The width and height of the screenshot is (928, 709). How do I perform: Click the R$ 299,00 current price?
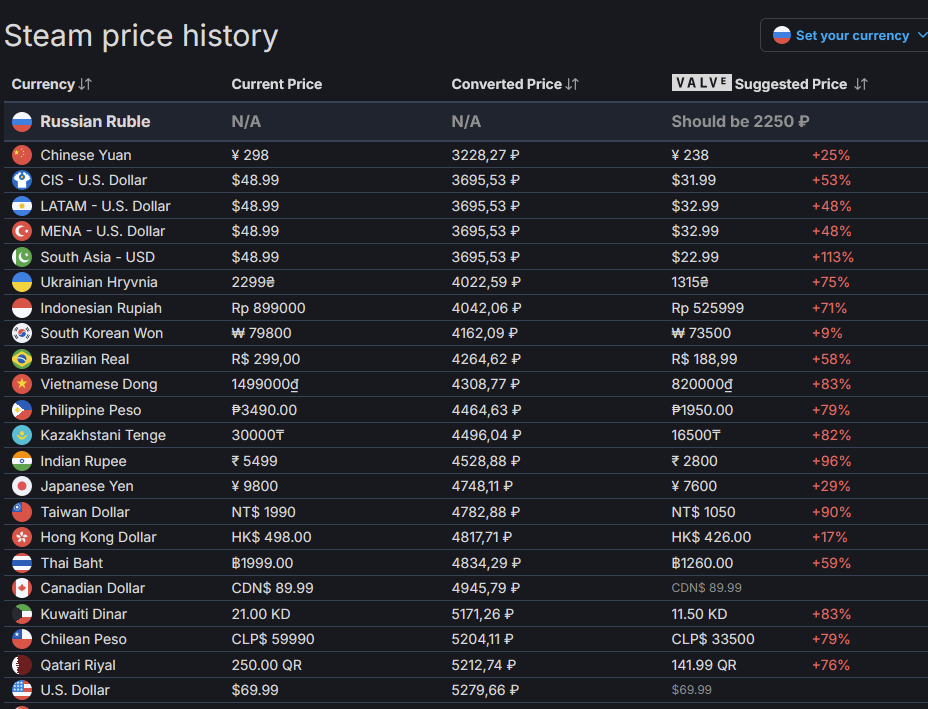point(266,359)
